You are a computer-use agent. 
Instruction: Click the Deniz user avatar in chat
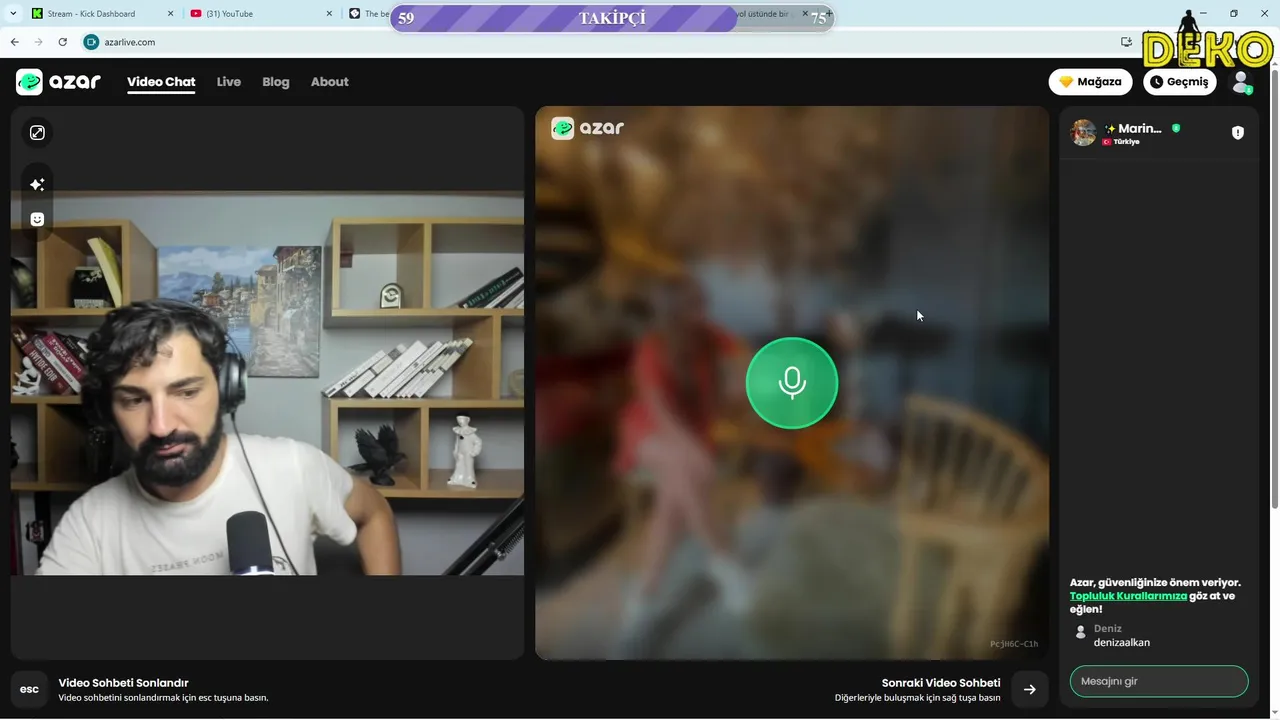point(1080,633)
